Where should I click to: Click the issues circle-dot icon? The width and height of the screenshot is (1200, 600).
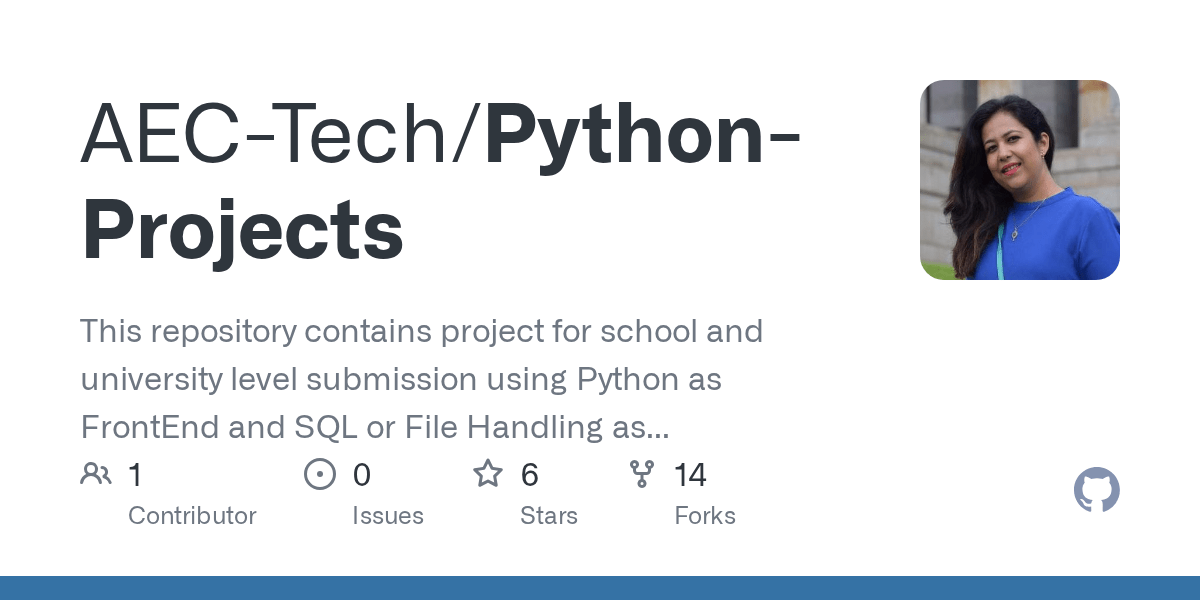320,474
